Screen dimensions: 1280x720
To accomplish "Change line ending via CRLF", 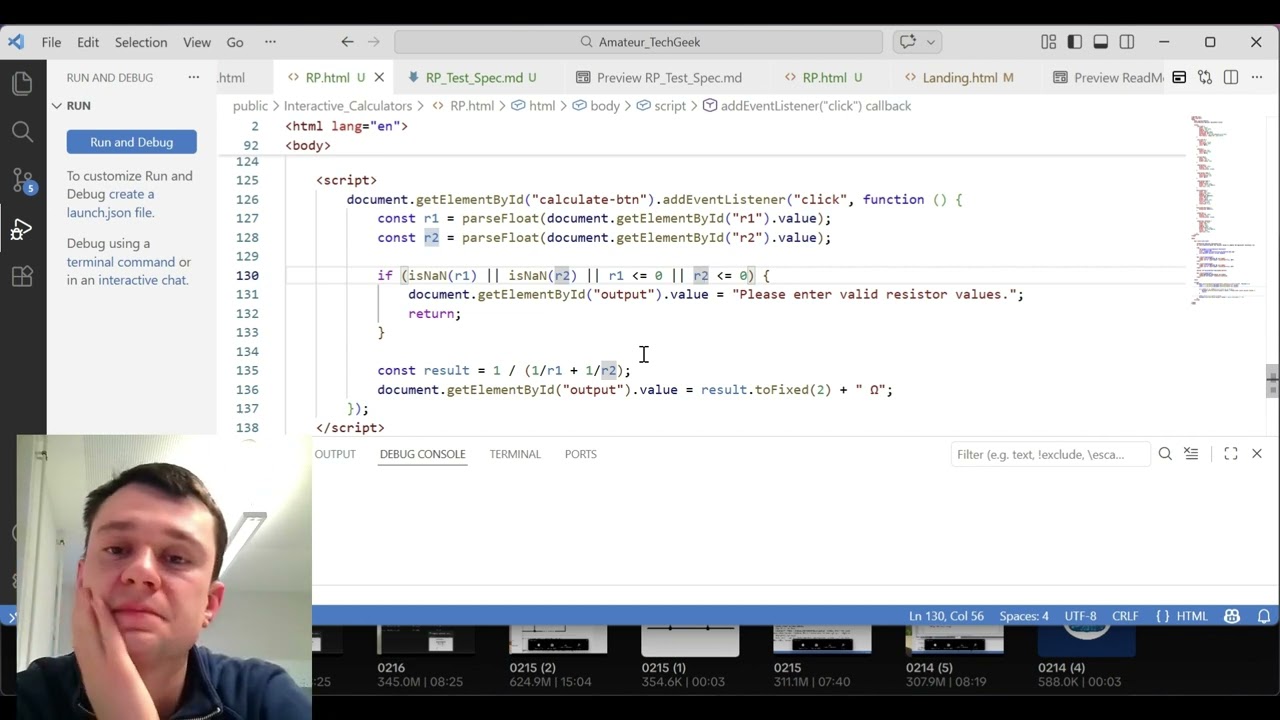I will (1125, 616).
